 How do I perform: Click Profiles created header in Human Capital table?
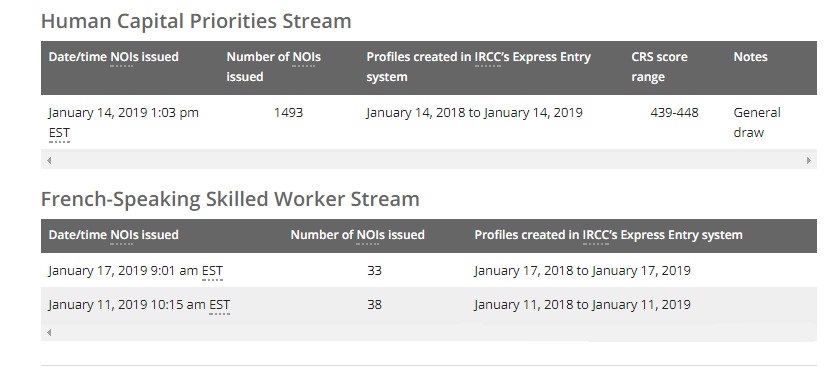point(478,67)
